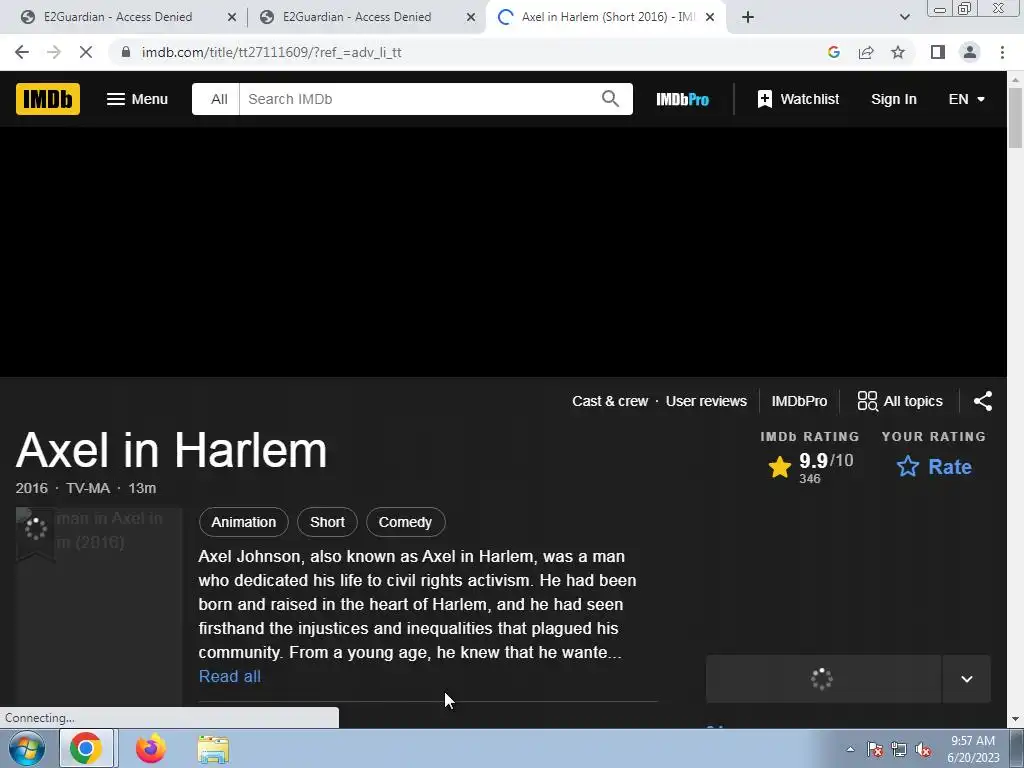Open the Chrome three-dot menu

(1002, 52)
